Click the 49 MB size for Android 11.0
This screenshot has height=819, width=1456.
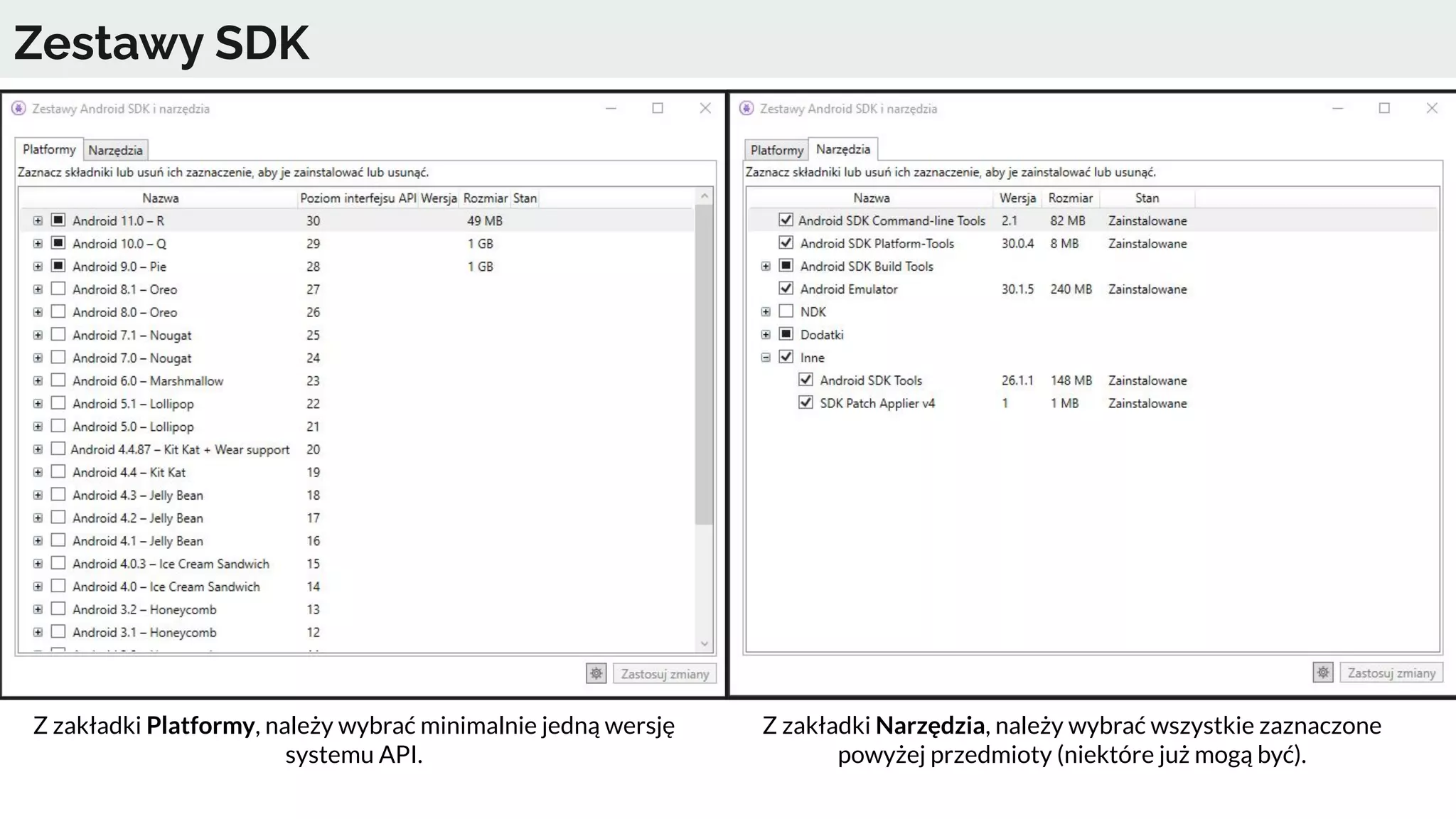(x=484, y=221)
